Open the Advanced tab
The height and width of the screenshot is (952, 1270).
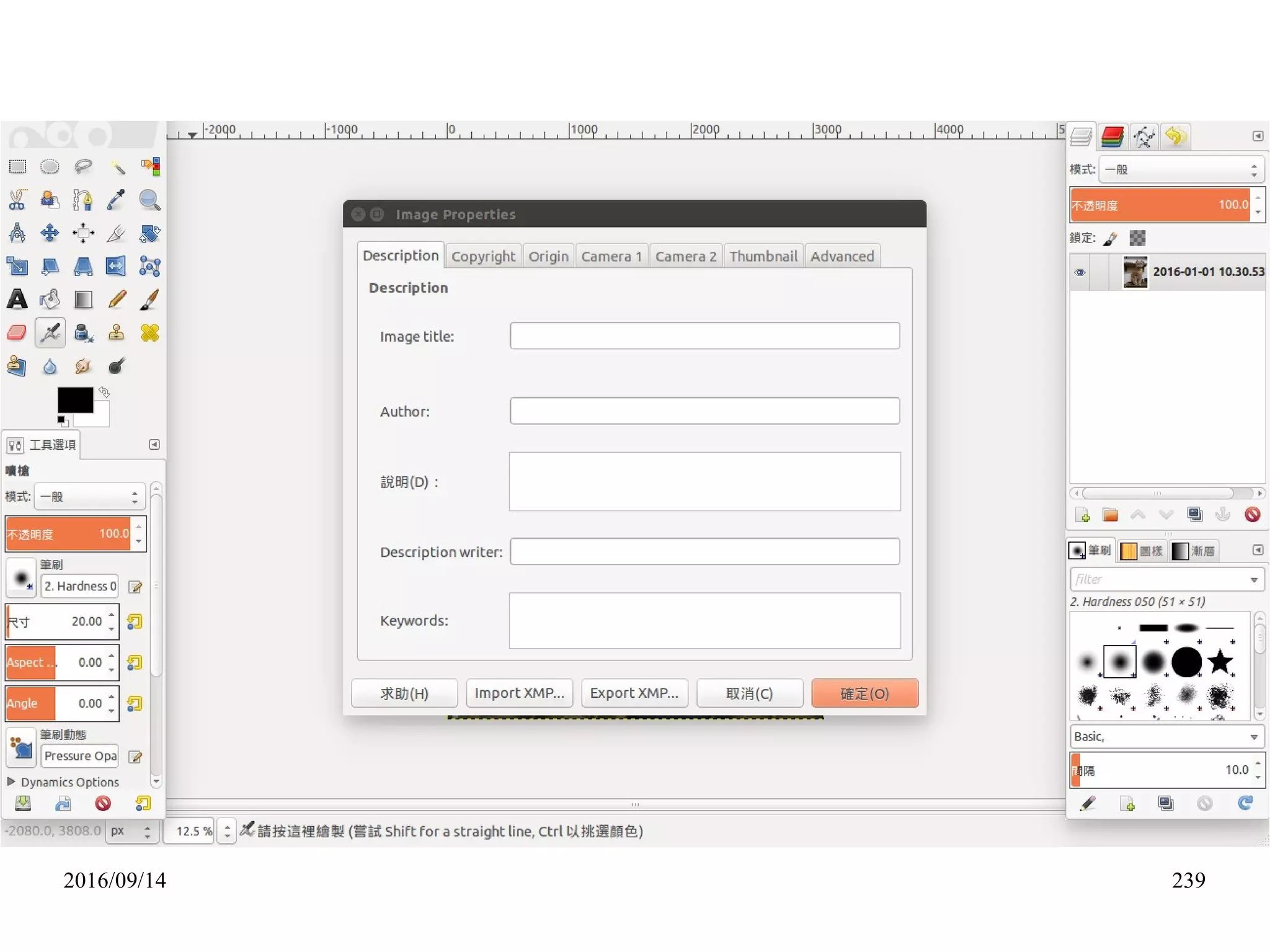(841, 256)
